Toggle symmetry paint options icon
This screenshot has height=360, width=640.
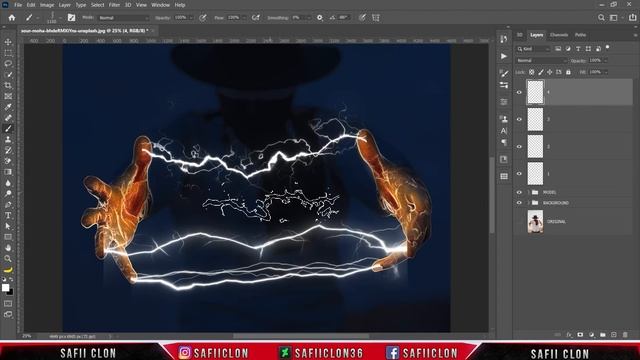(x=376, y=18)
